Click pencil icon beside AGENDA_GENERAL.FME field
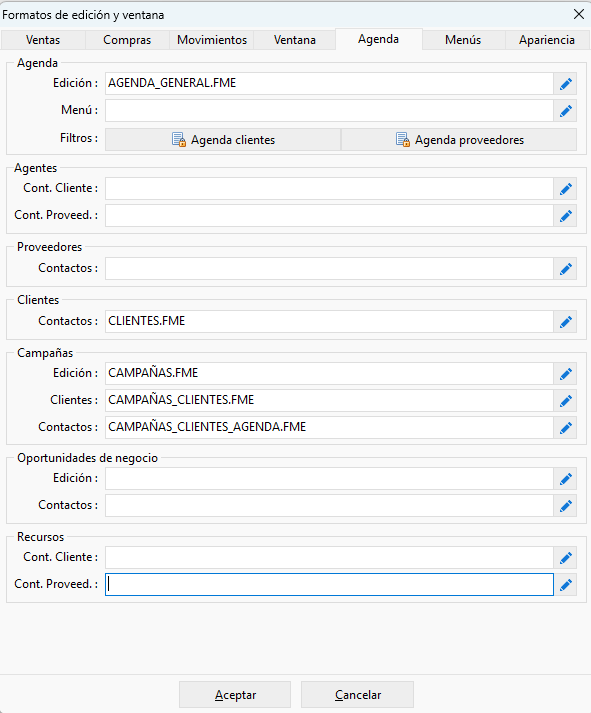 pyautogui.click(x=566, y=84)
